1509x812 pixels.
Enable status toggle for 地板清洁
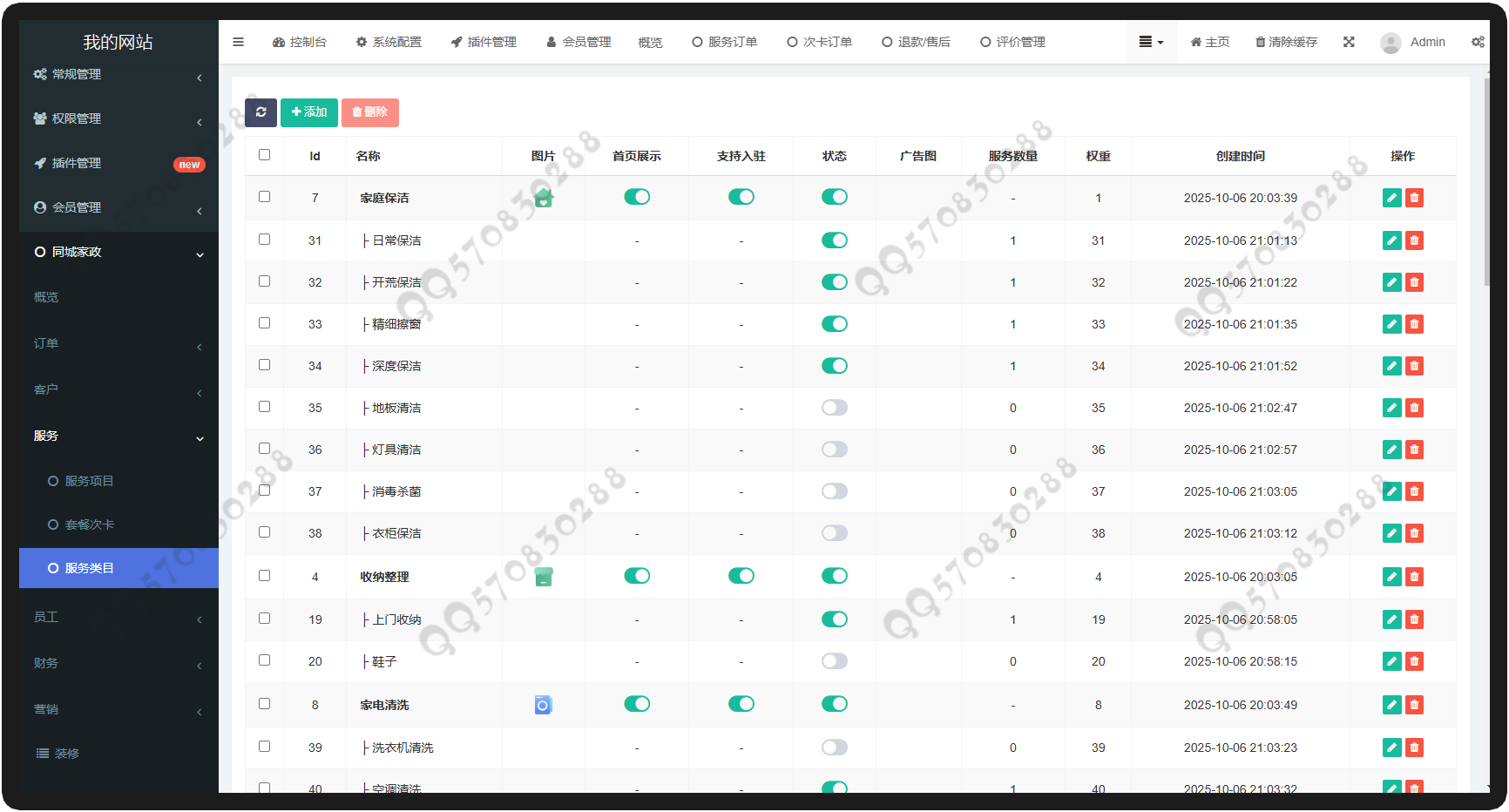click(x=834, y=408)
